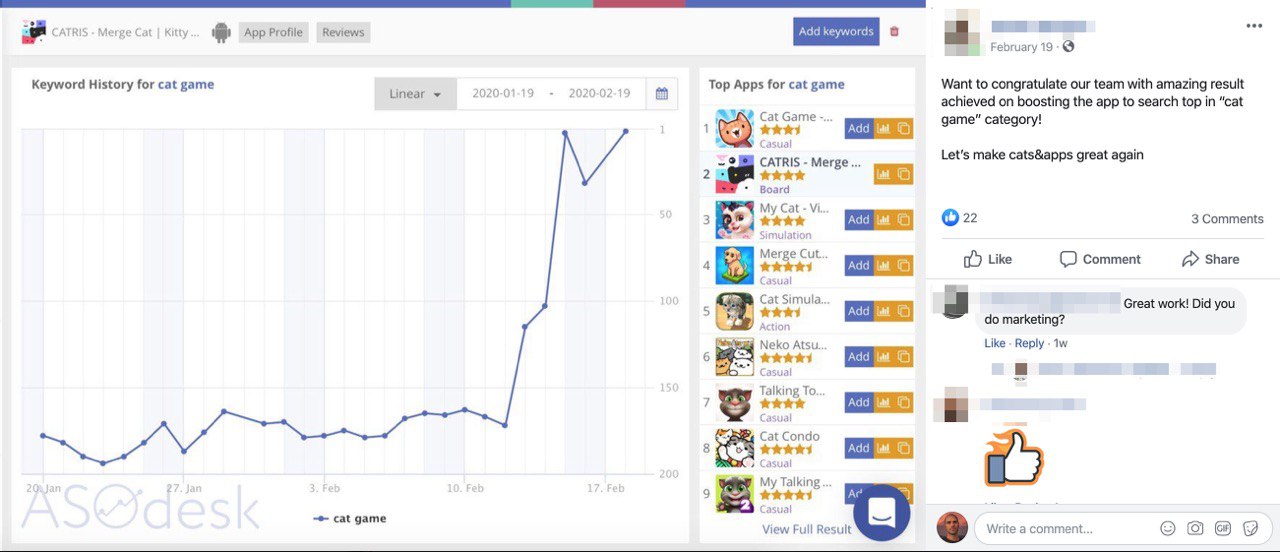Open post options three-dot menu
This screenshot has width=1280, height=552.
click(x=1254, y=26)
